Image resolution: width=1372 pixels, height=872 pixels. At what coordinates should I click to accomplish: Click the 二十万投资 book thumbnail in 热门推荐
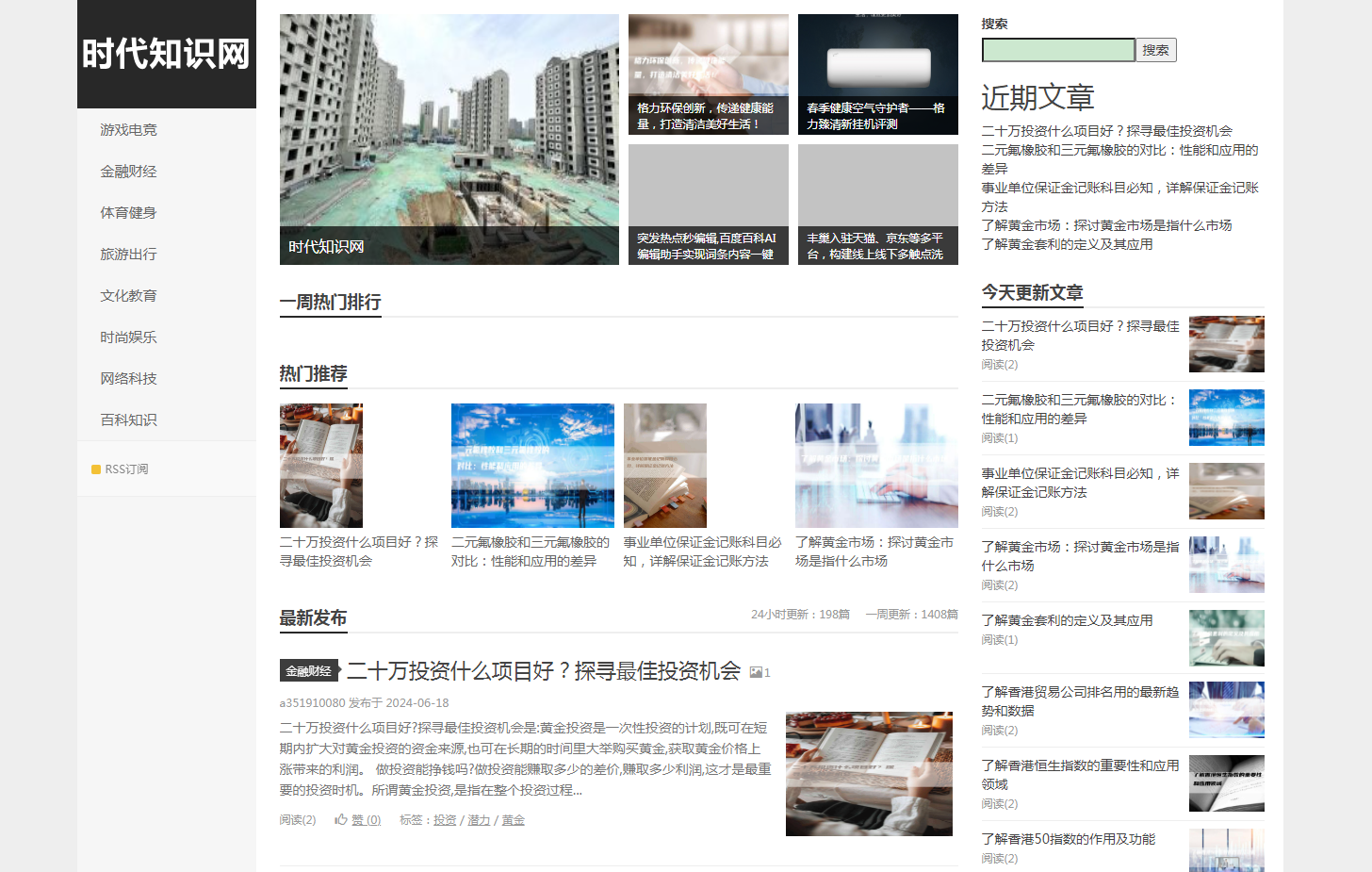pos(321,466)
